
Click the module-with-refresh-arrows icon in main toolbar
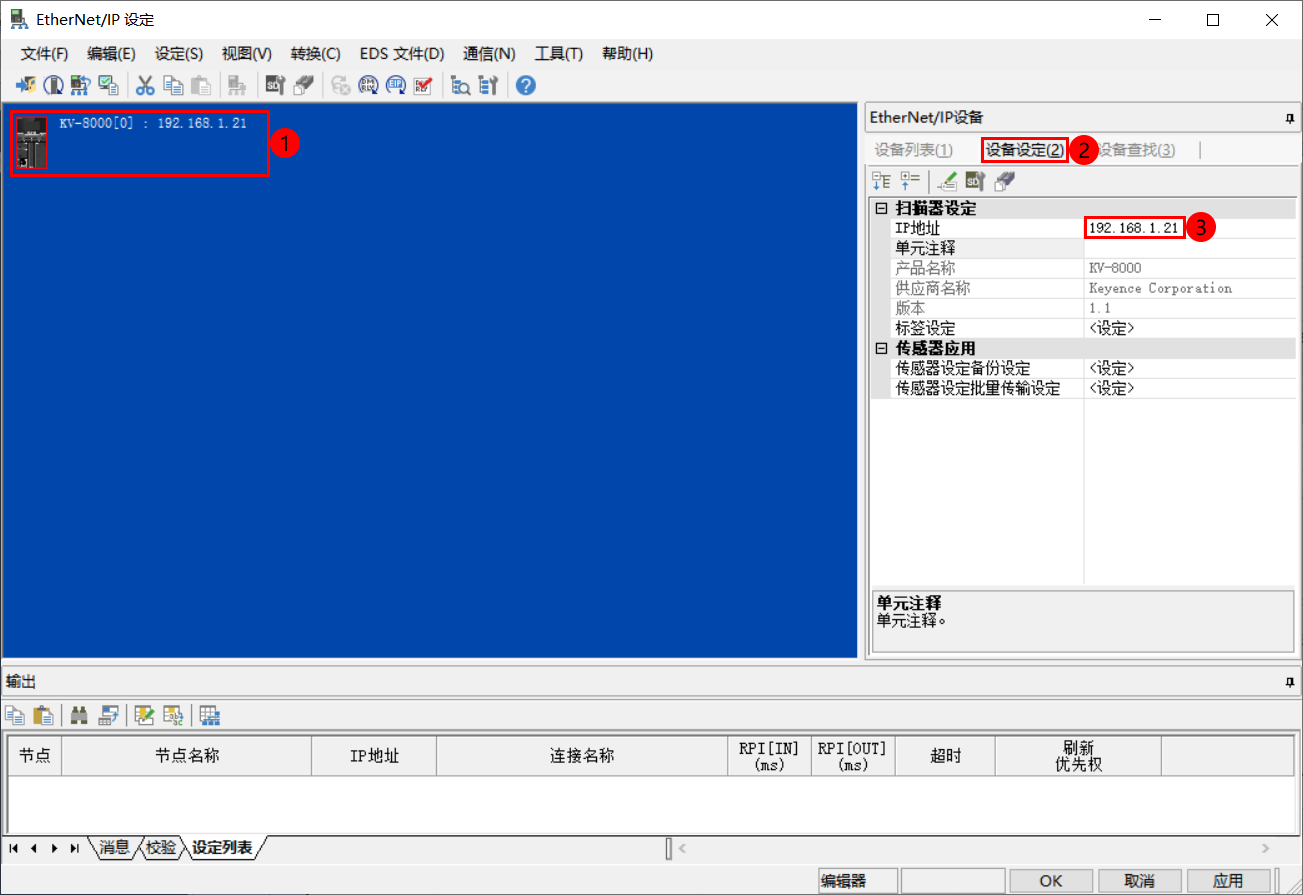[x=80, y=85]
